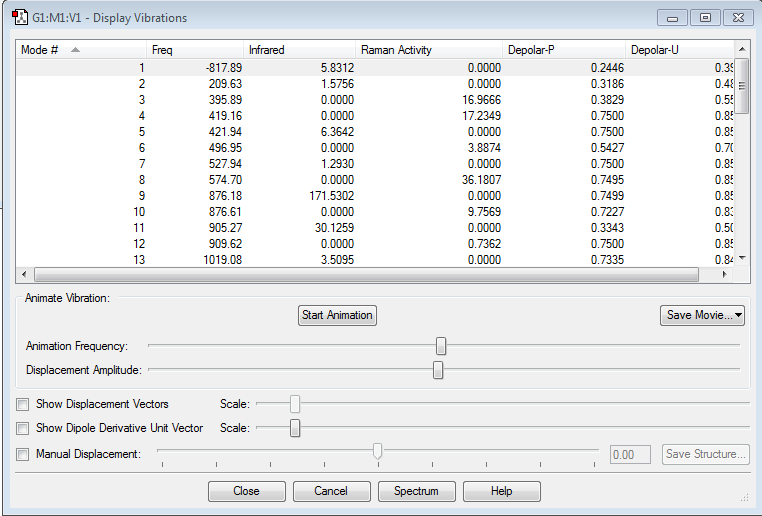
Task: Sort table by Infrared column
Action: [299, 50]
